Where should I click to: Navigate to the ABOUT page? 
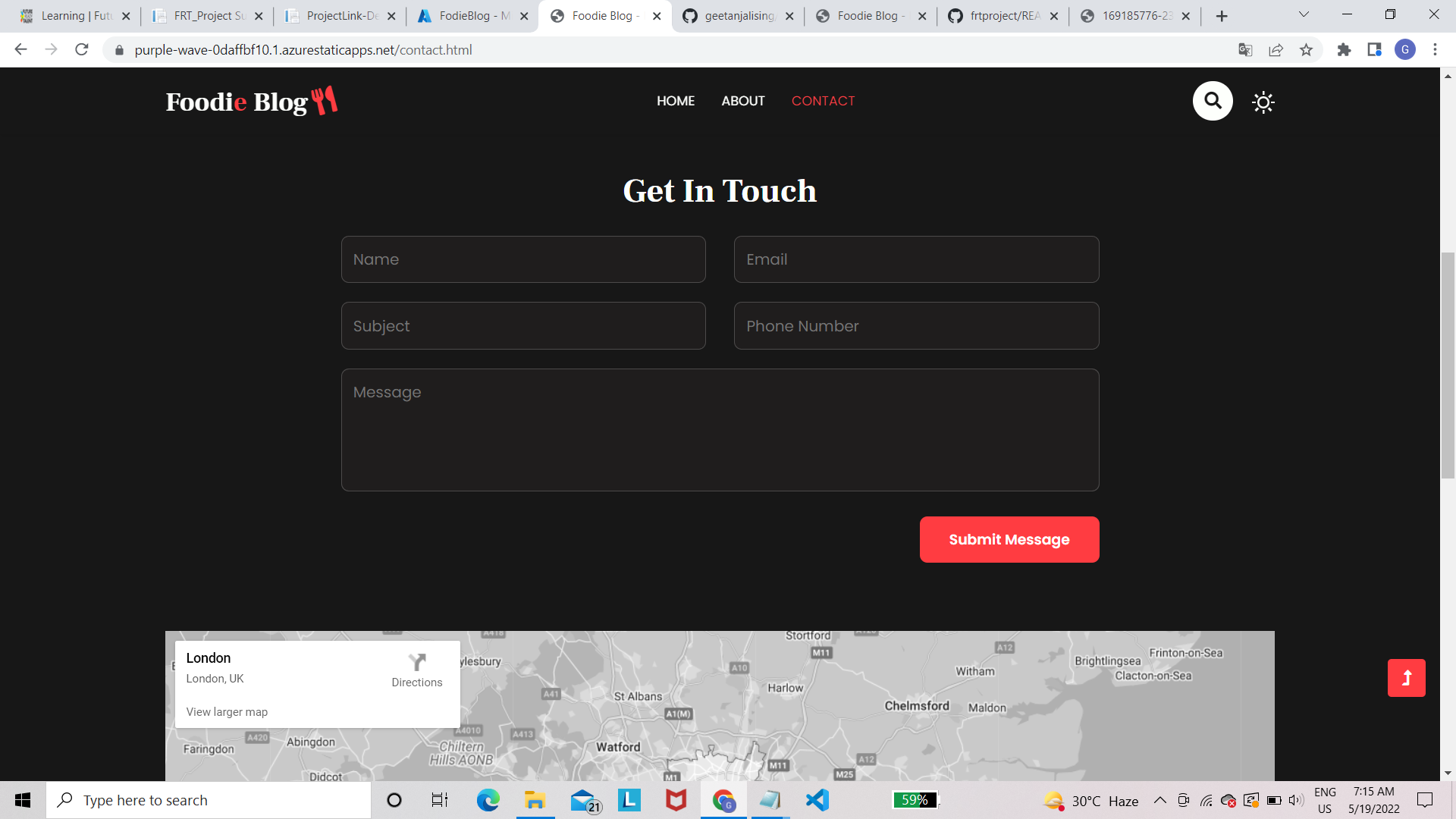point(742,101)
